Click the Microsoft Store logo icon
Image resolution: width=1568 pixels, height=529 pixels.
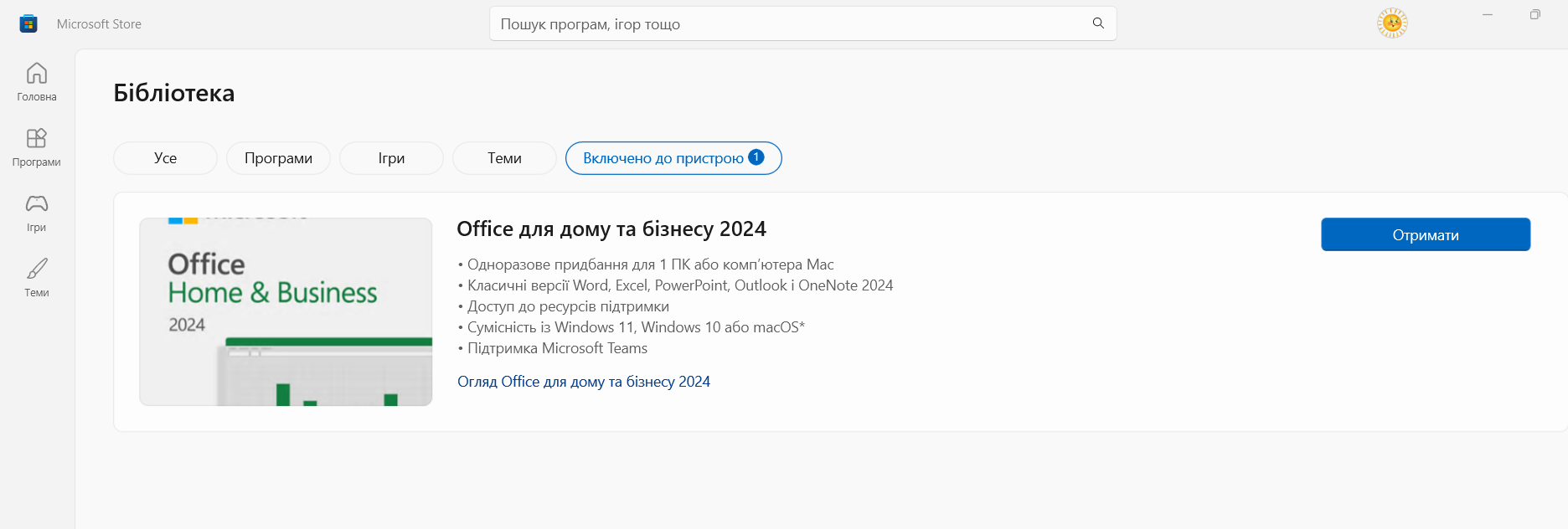tap(28, 23)
